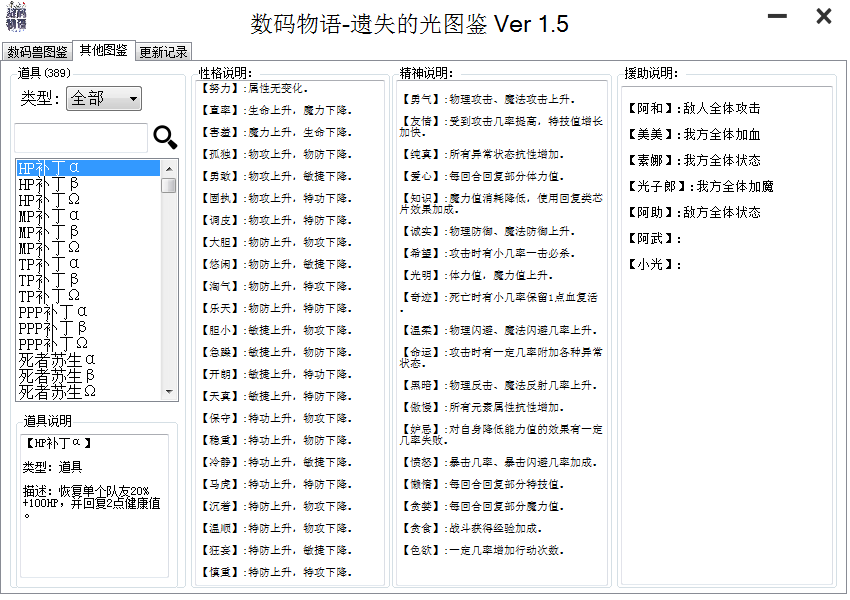
Task: Switch to the 数码兽图鉴 tab
Action: coord(37,52)
